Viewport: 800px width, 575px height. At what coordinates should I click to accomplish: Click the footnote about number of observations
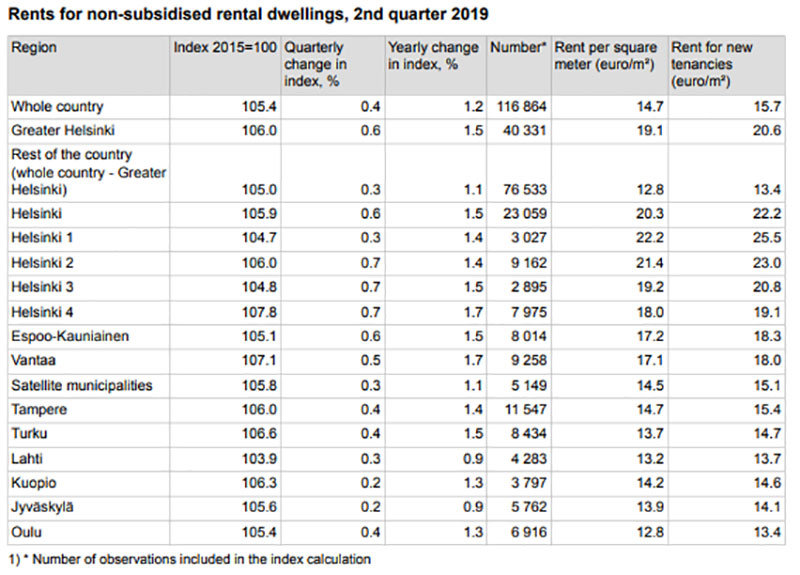pyautogui.click(x=189, y=559)
